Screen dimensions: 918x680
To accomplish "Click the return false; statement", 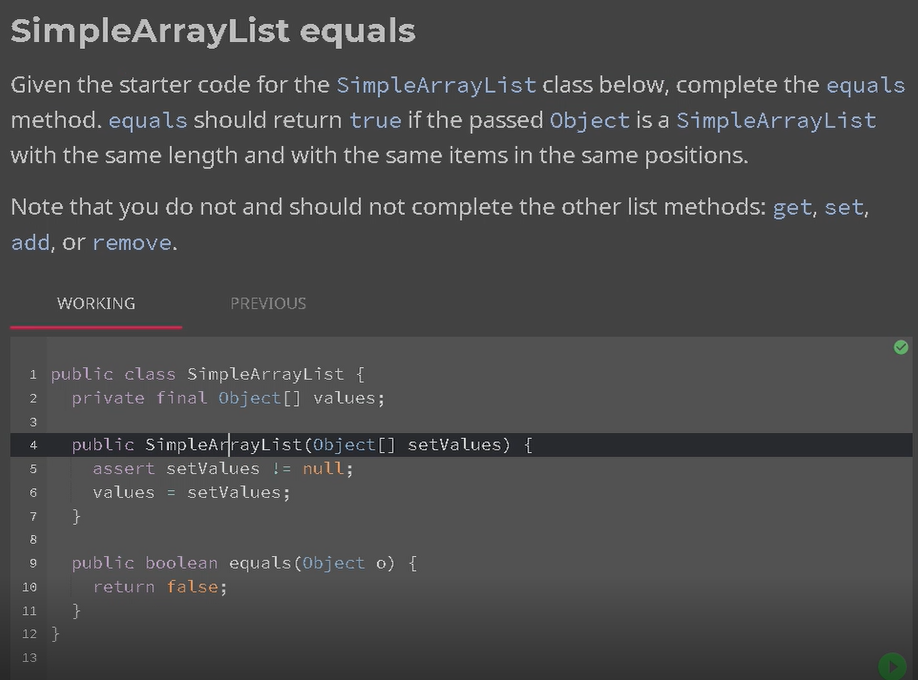I will point(160,587).
